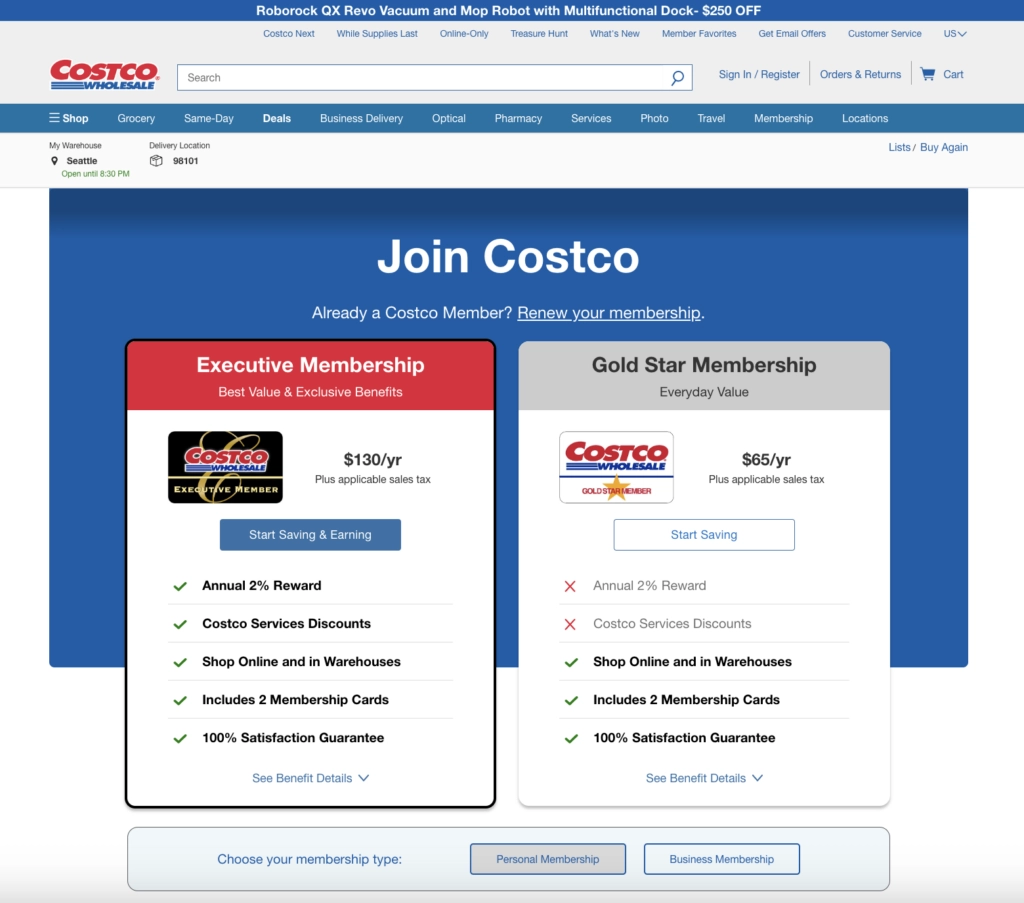Viewport: 1024px width, 903px height.
Task: Open the Deals navigation menu
Action: (276, 118)
